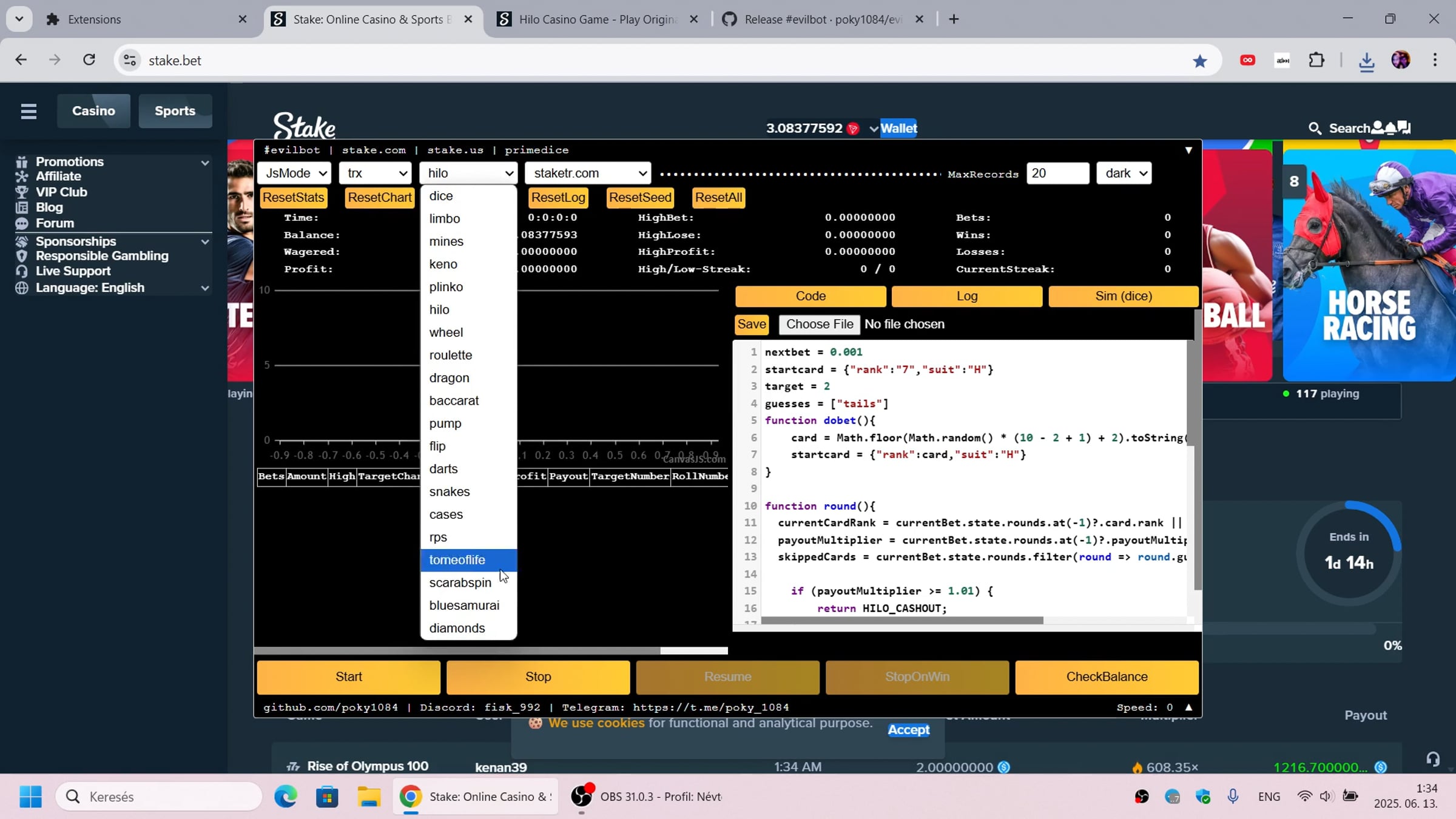Collapse the evilbot panel using the top-right triangle
This screenshot has height=819, width=1456.
(1188, 150)
